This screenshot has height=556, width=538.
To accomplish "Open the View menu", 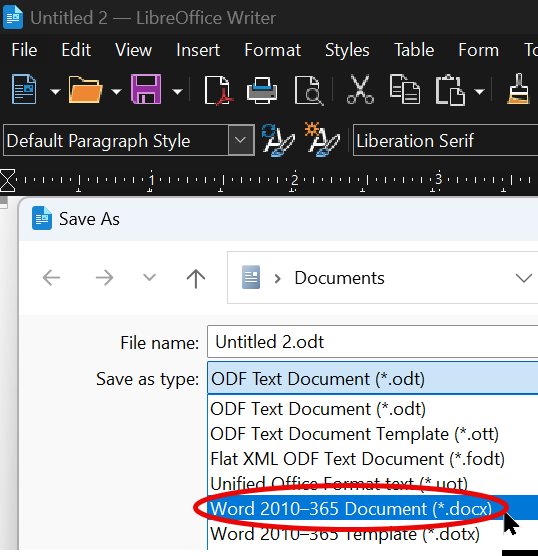I will 133,50.
